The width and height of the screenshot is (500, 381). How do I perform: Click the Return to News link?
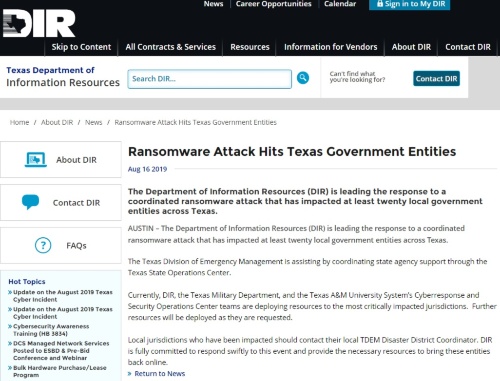coord(159,374)
